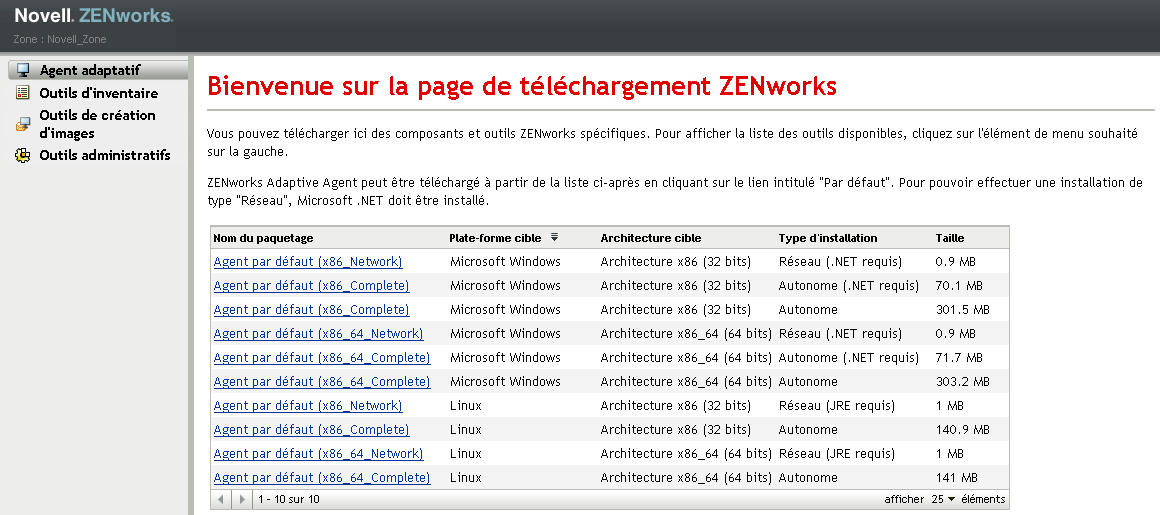The height and width of the screenshot is (515, 1160).
Task: Sort by Nom du paquetage column header
Action: point(263,238)
